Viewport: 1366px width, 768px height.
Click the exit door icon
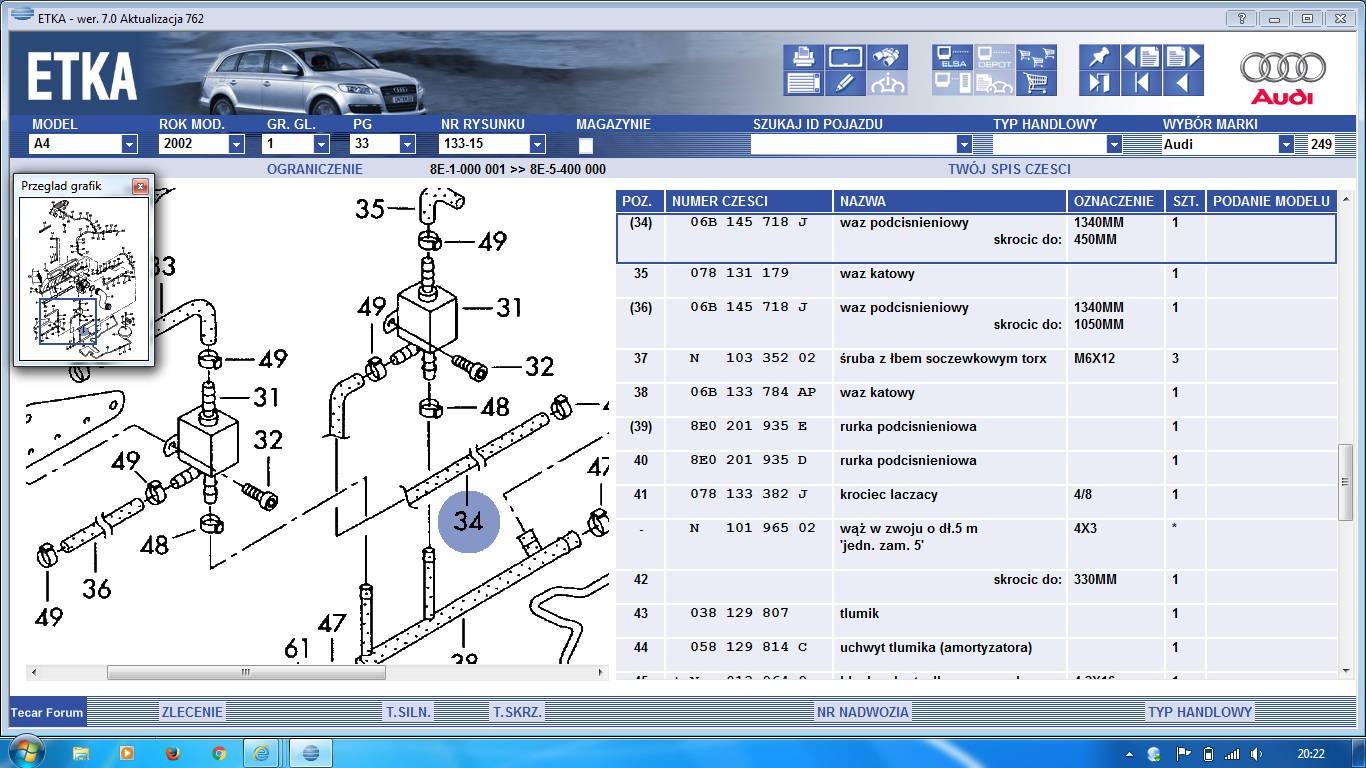1099,83
